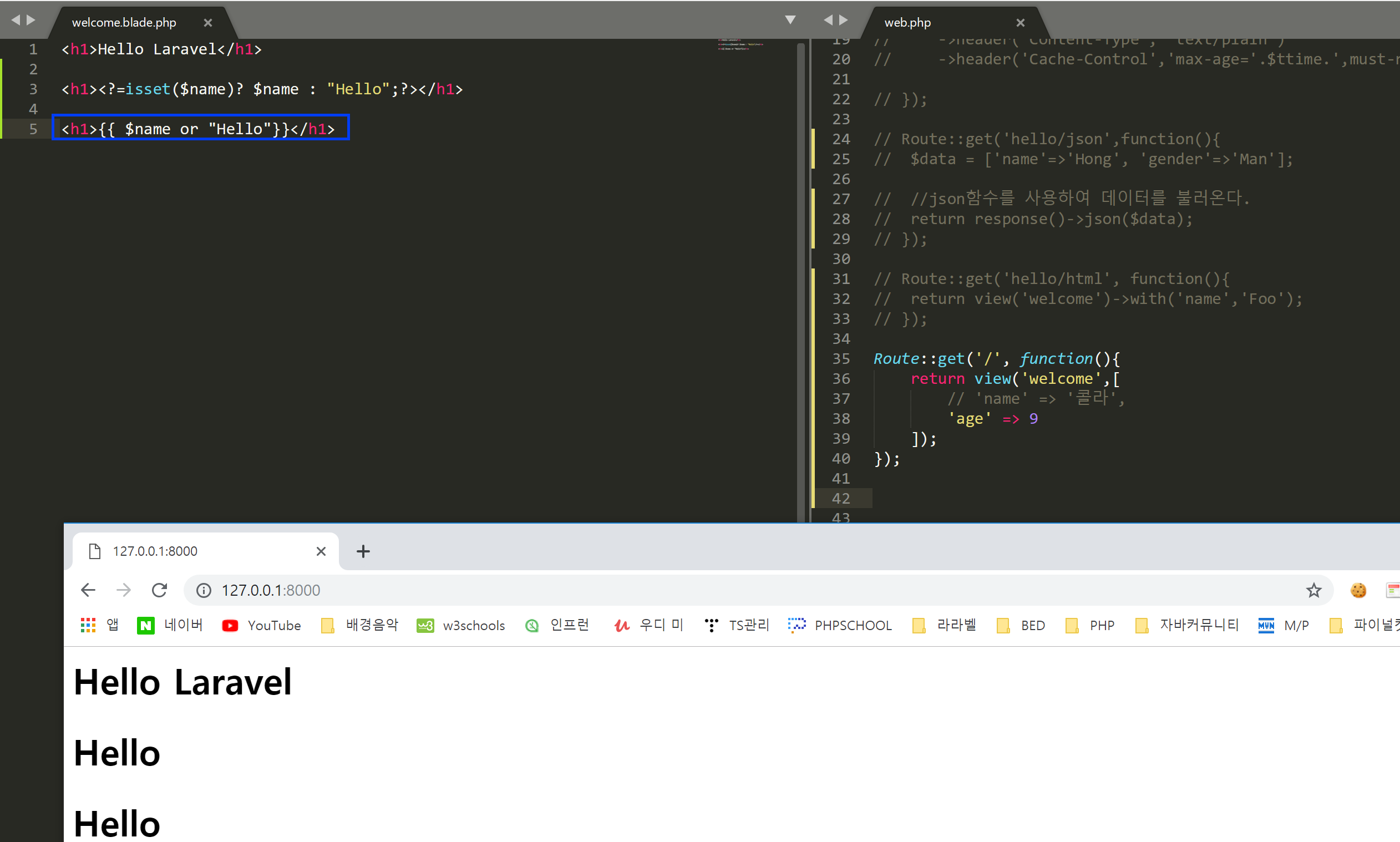Switch to the welcome.blade.php tab
Screen dimensions: 1400x842
(x=124, y=23)
